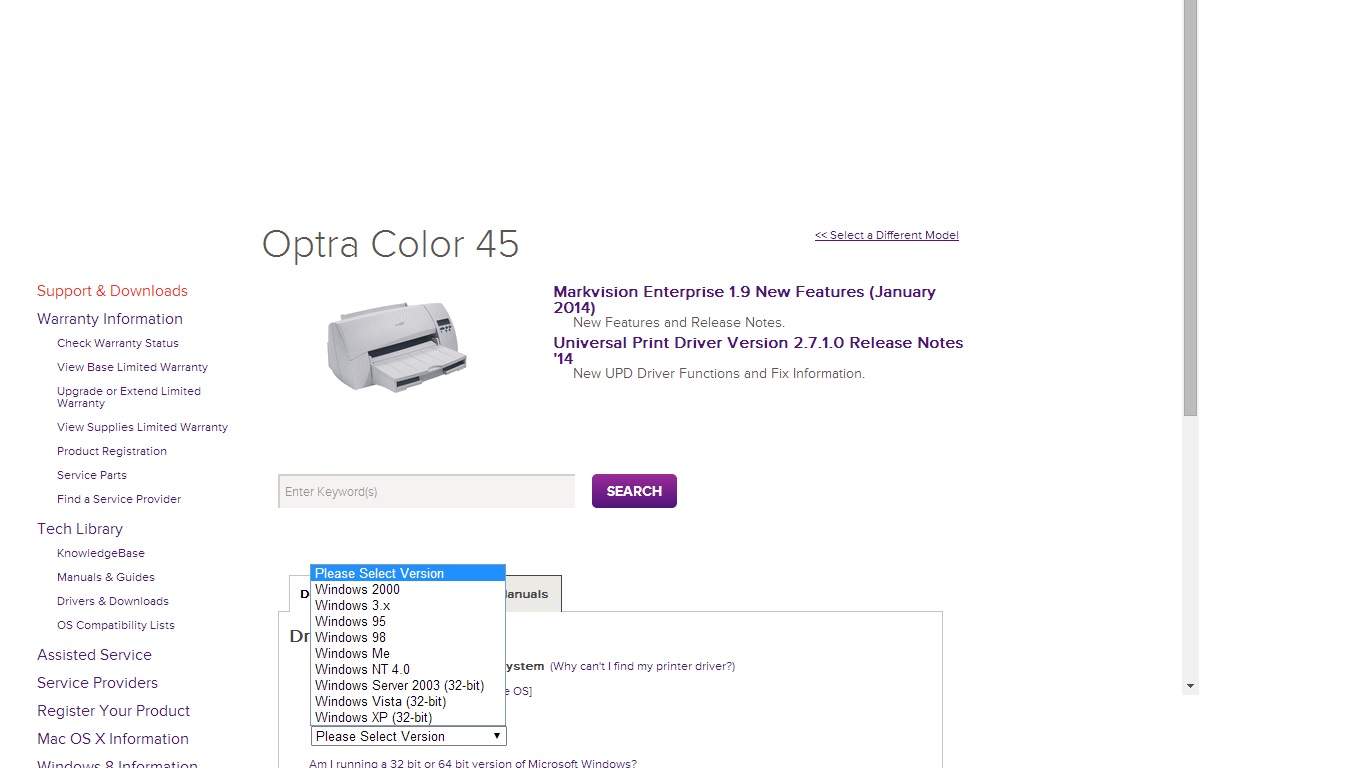Image resolution: width=1366 pixels, height=768 pixels.
Task: Open Markvision Enterprise 1.9 New Features link
Action: point(744,299)
